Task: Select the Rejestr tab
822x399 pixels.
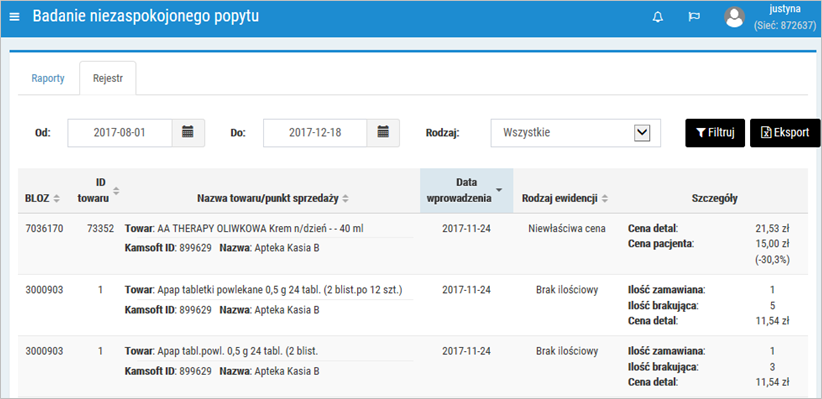Action: [107, 79]
